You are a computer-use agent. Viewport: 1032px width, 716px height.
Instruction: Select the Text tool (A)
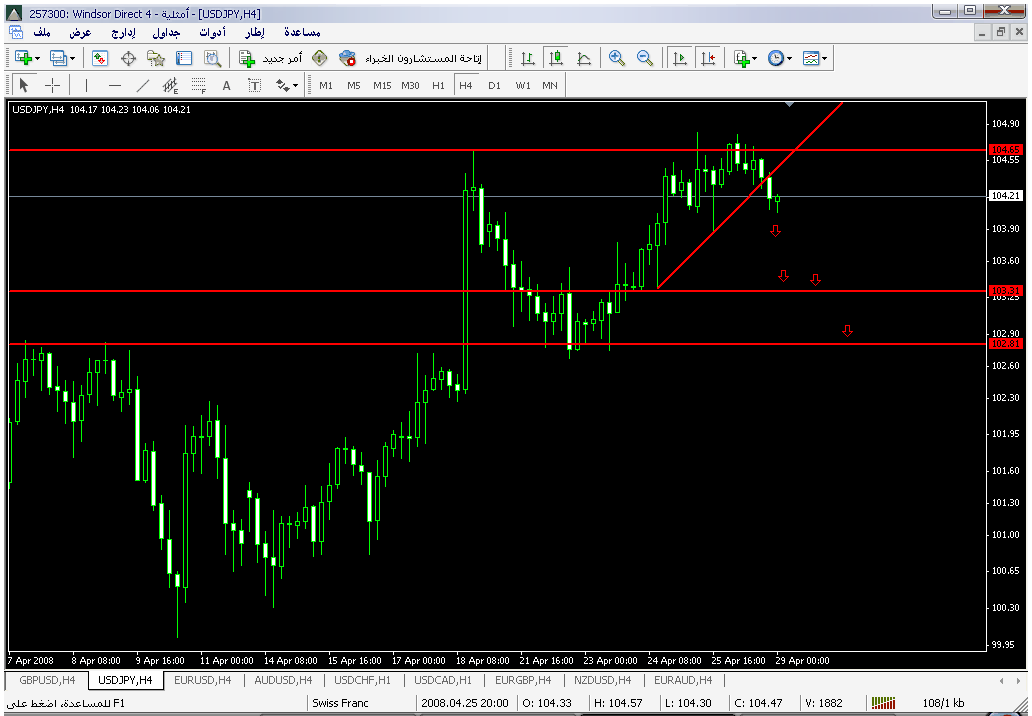226,85
